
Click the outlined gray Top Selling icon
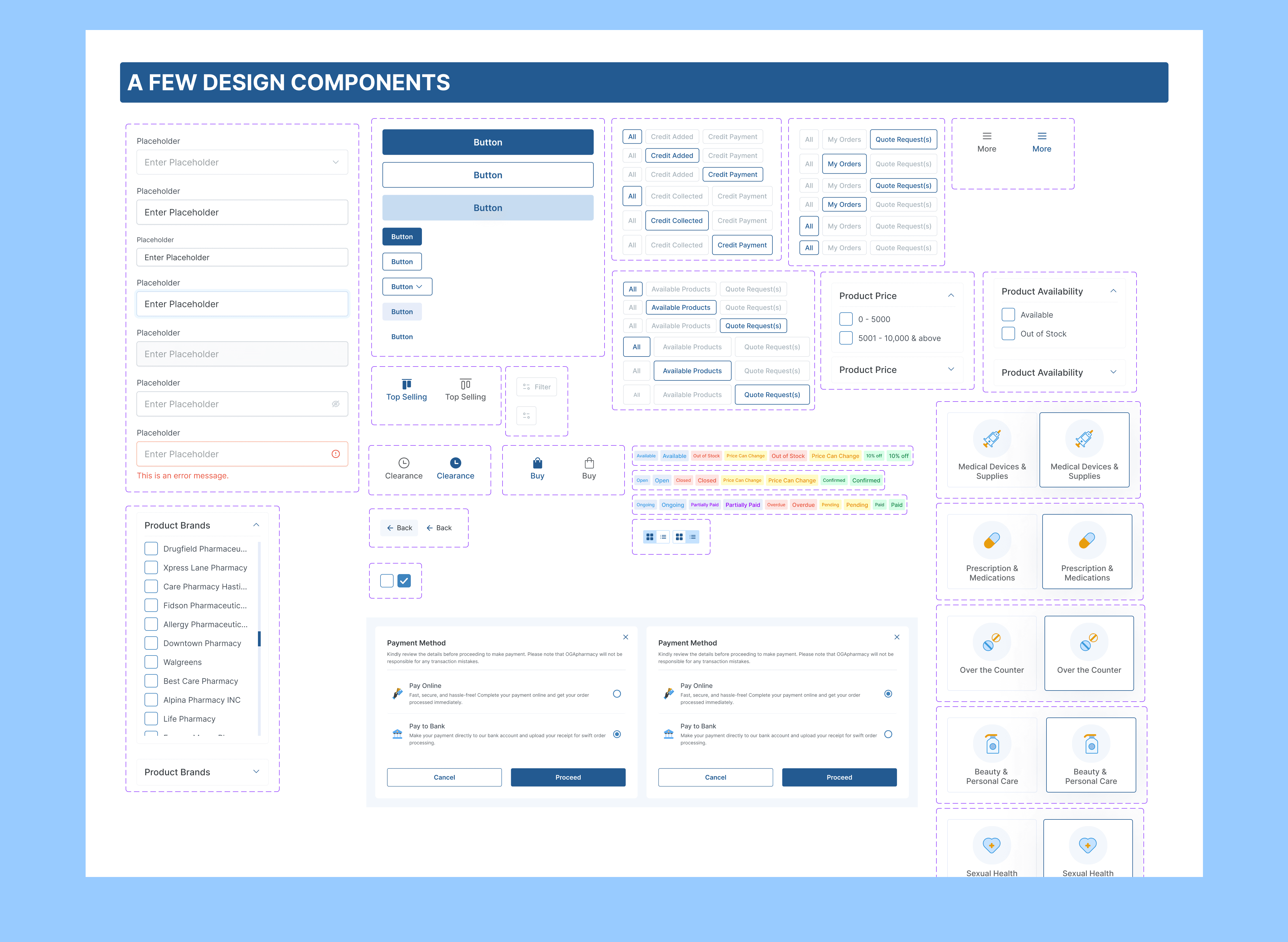(466, 384)
